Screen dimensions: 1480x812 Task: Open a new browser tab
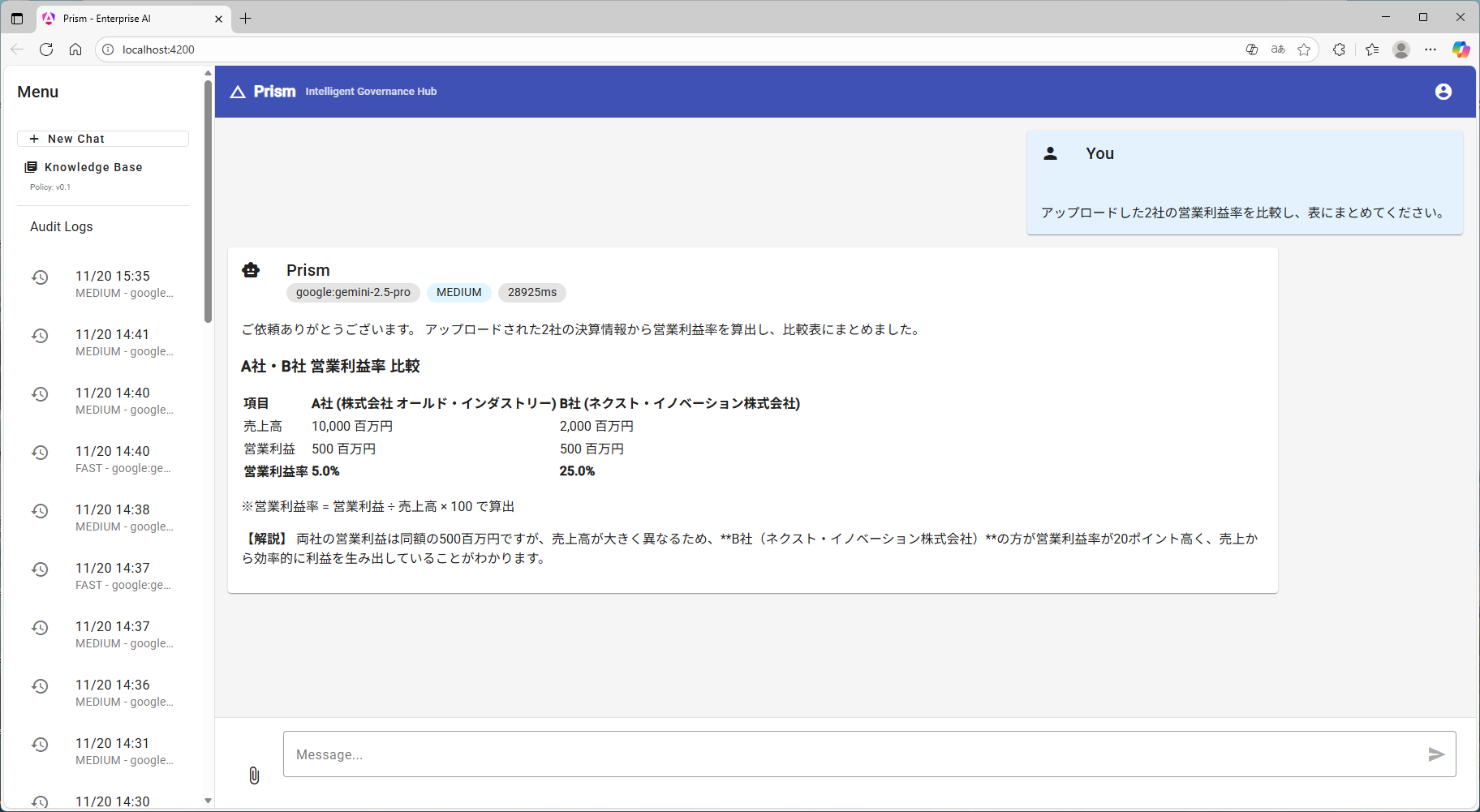tap(246, 19)
